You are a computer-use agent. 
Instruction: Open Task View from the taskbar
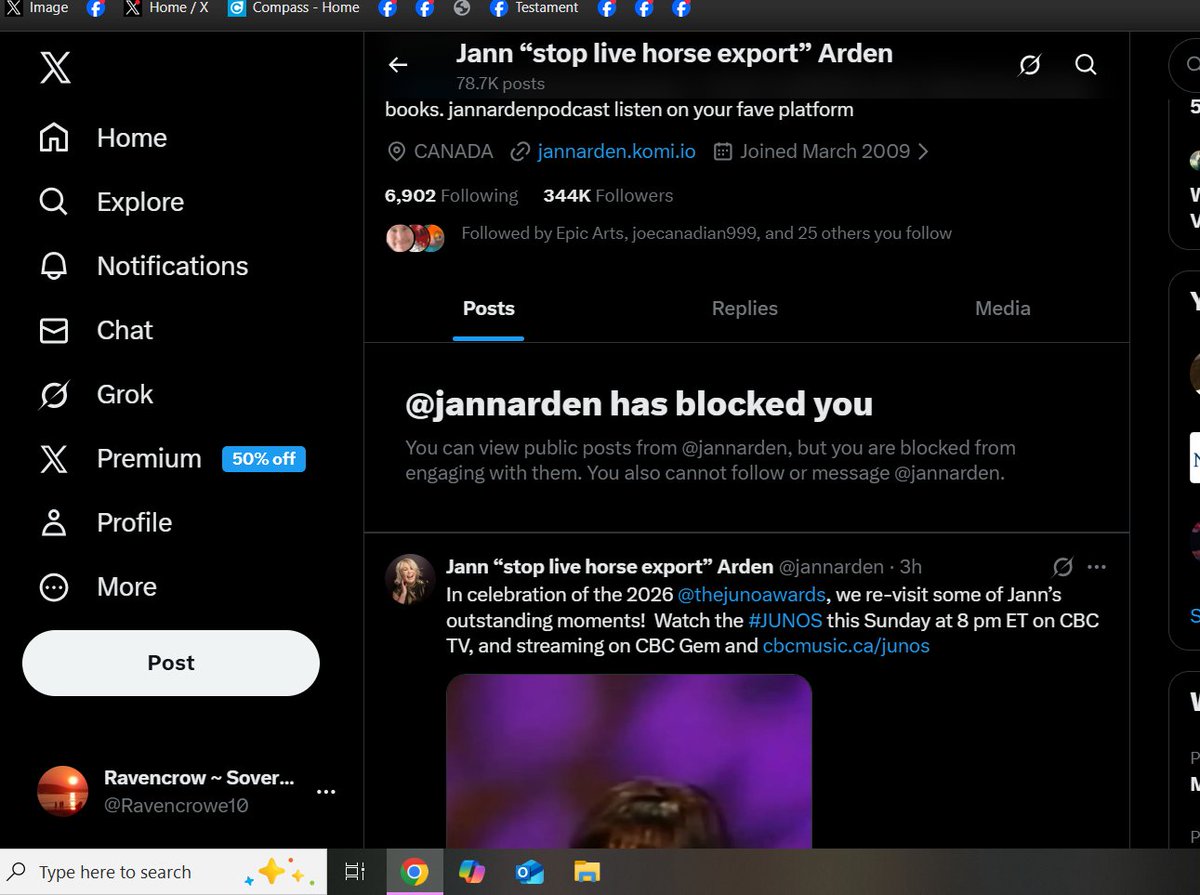click(354, 872)
